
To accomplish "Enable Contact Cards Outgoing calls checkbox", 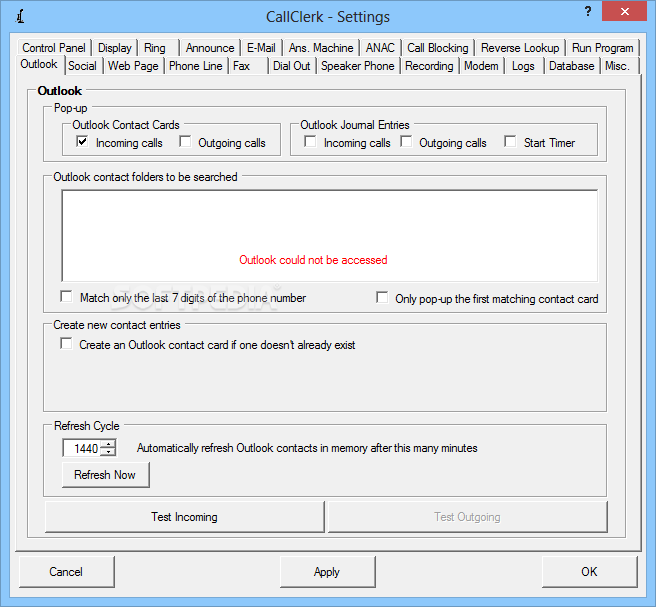I will (185, 141).
